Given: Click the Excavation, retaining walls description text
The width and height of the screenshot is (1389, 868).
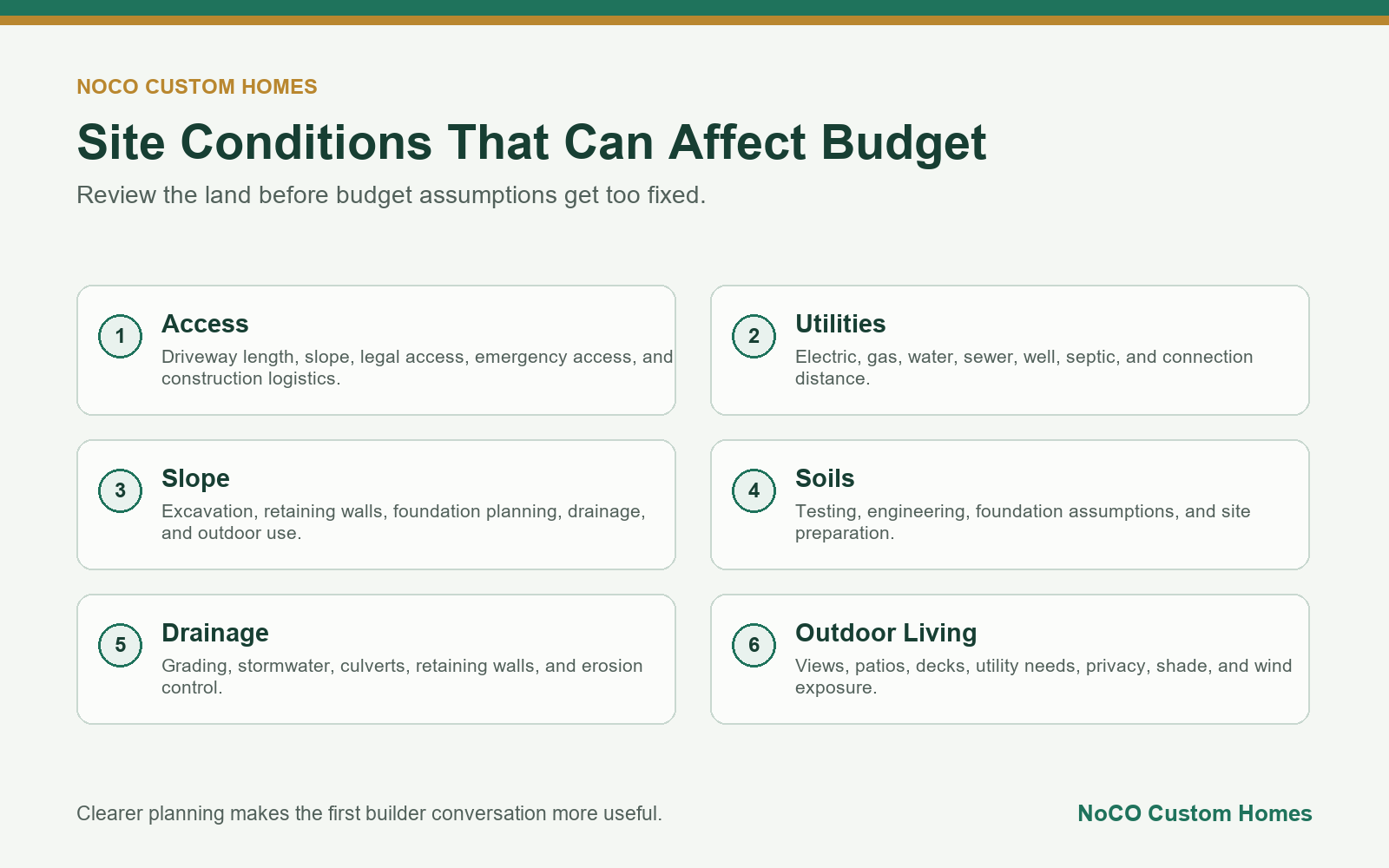Looking at the screenshot, I should 404,522.
